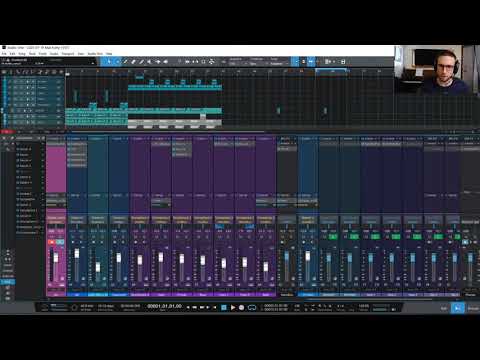The width and height of the screenshot is (480, 360).
Task: Click the tempo value in the transport
Action: pos(364,306)
